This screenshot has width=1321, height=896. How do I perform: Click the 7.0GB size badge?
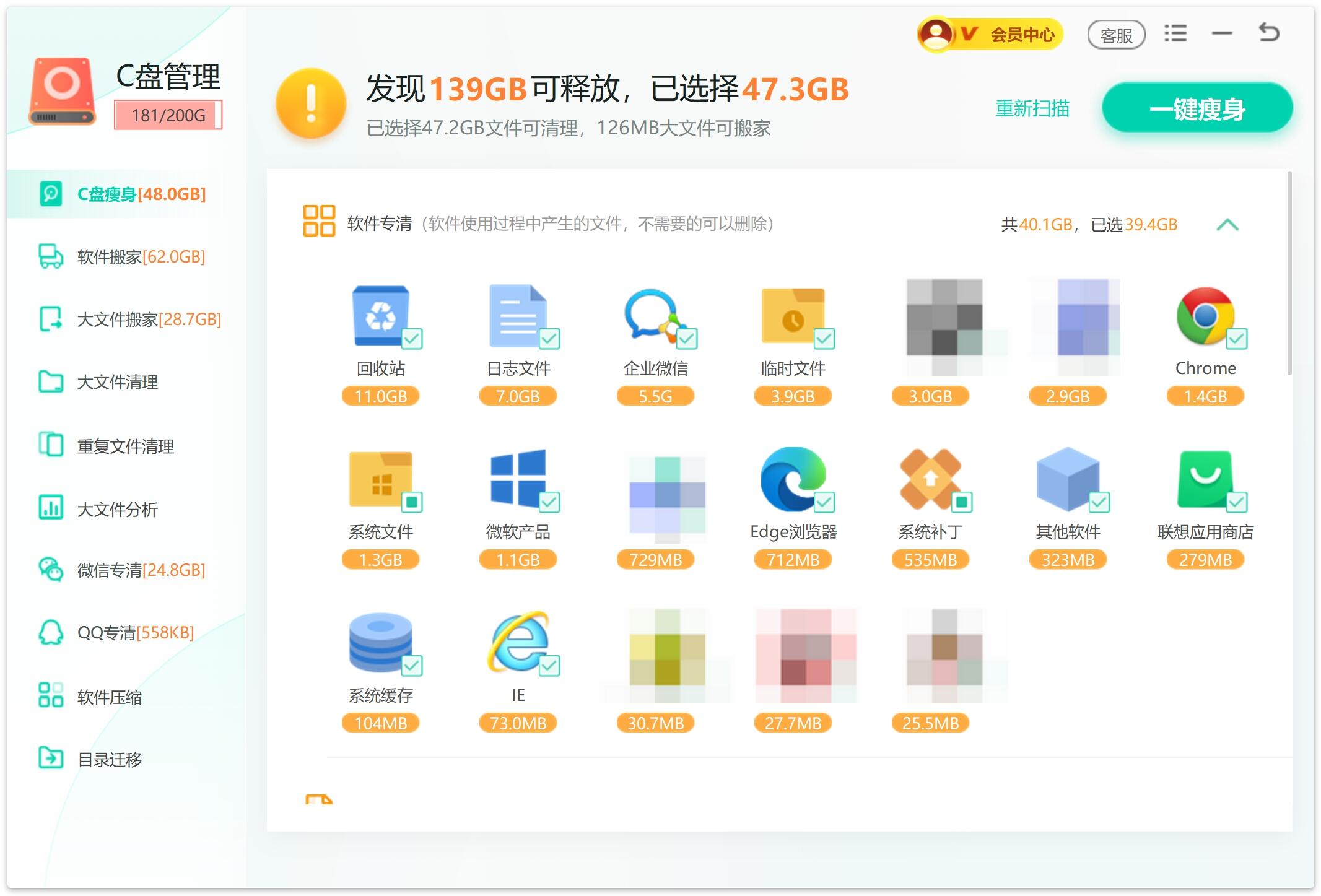tap(518, 396)
